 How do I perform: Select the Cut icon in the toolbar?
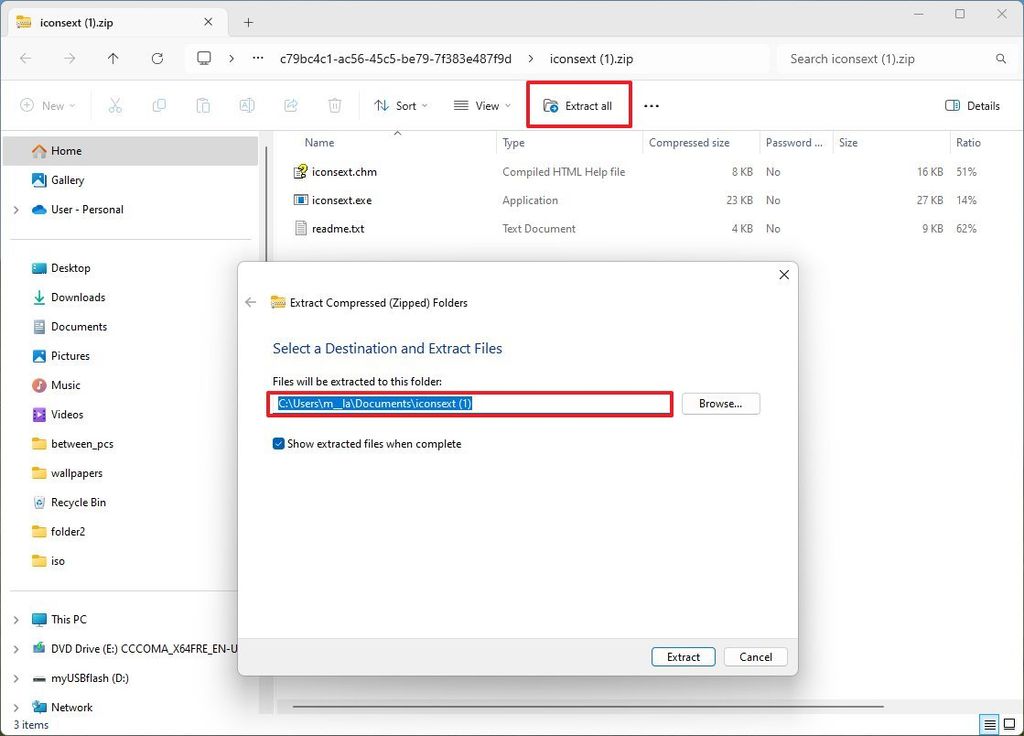[116, 105]
